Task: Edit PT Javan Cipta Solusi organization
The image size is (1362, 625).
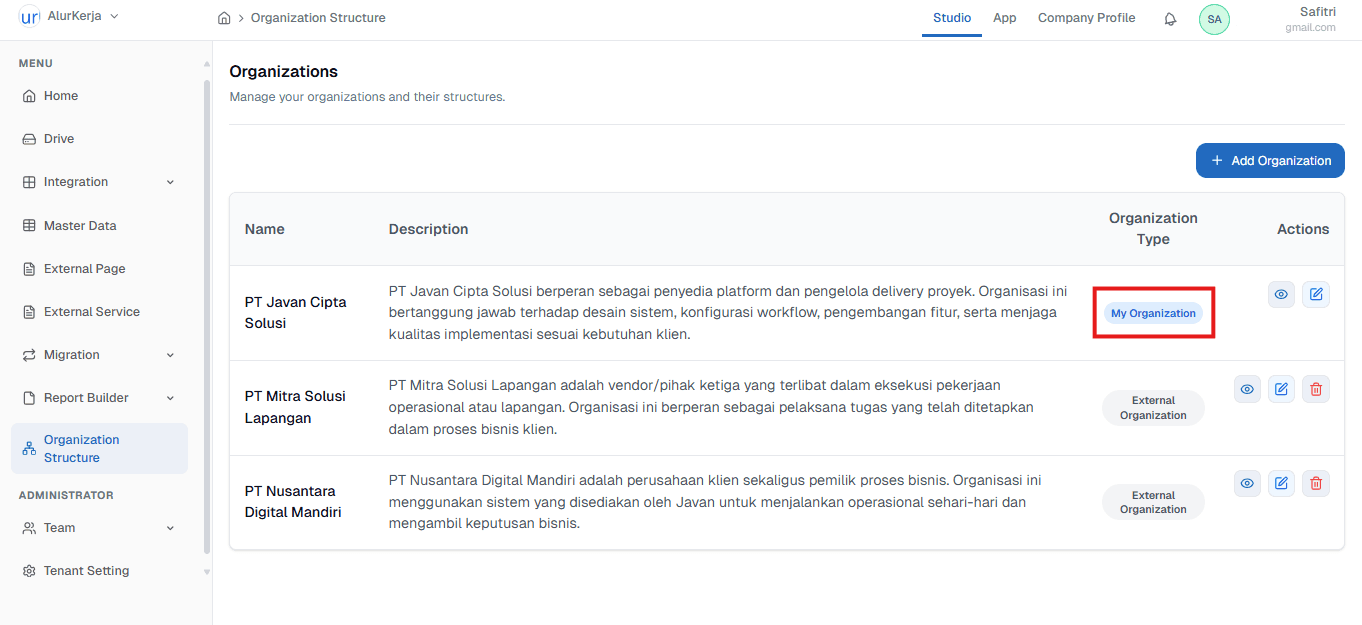Action: pos(1315,294)
